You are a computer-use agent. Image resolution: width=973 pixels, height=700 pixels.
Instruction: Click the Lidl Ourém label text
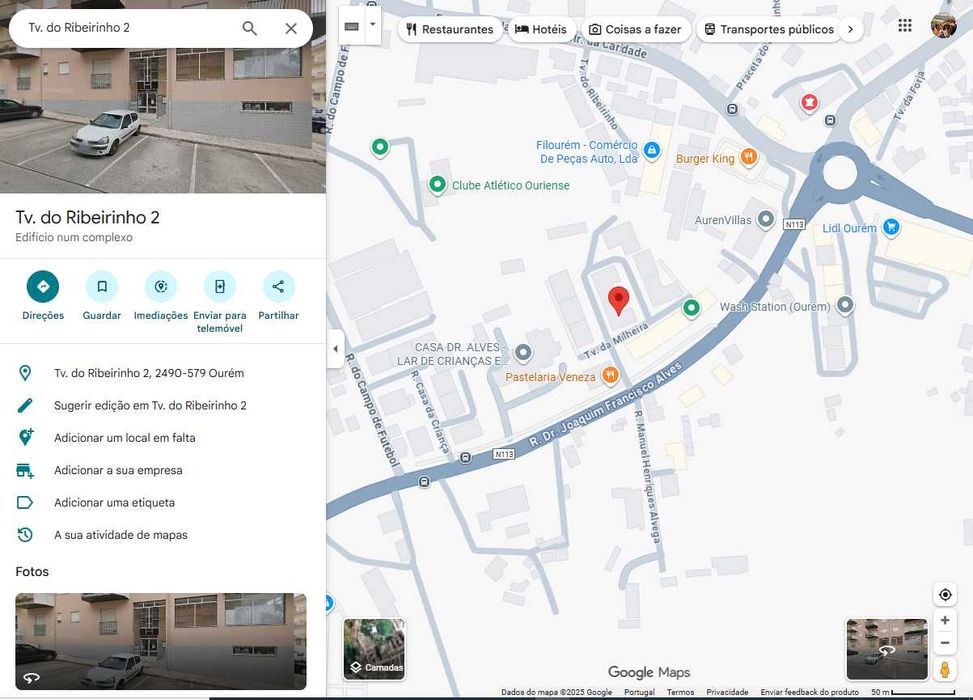(850, 228)
